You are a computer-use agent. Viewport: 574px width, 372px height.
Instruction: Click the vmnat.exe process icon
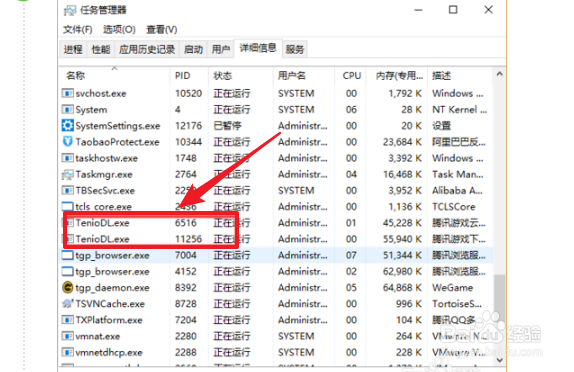point(67,336)
